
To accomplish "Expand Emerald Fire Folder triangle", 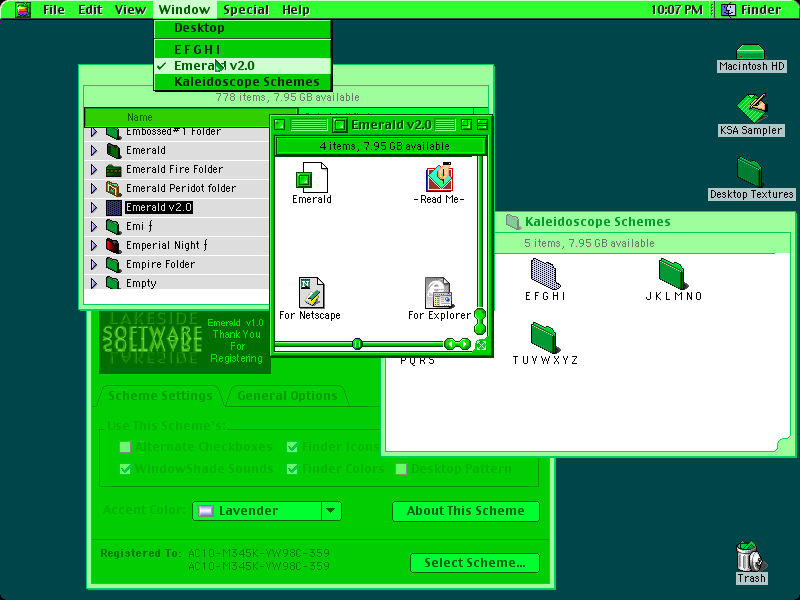I will pos(94,169).
